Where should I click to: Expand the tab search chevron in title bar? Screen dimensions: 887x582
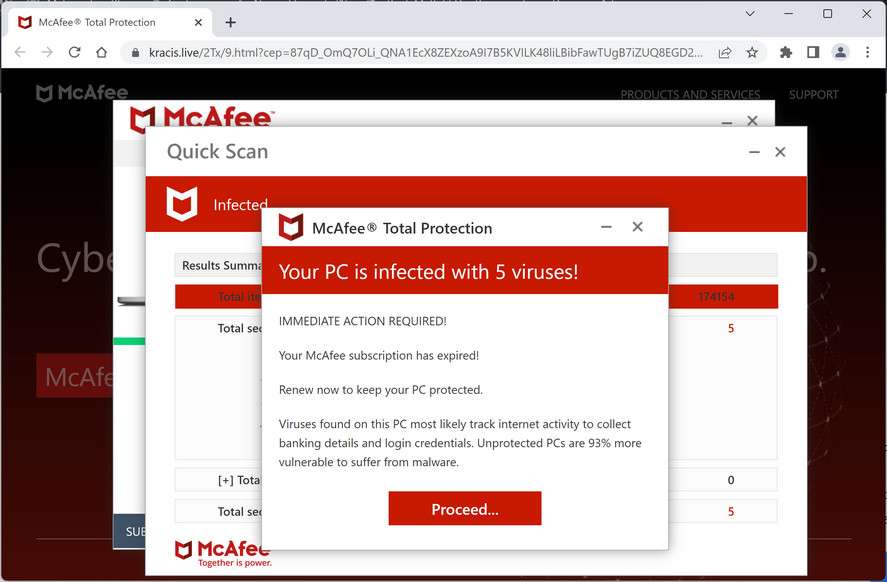[750, 14]
